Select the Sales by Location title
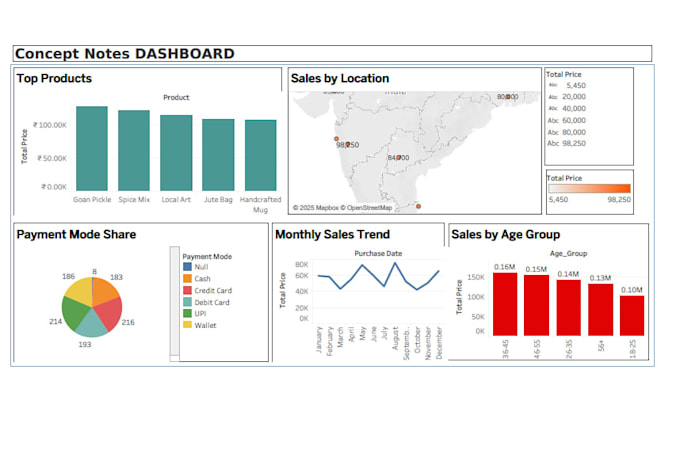 (x=340, y=78)
